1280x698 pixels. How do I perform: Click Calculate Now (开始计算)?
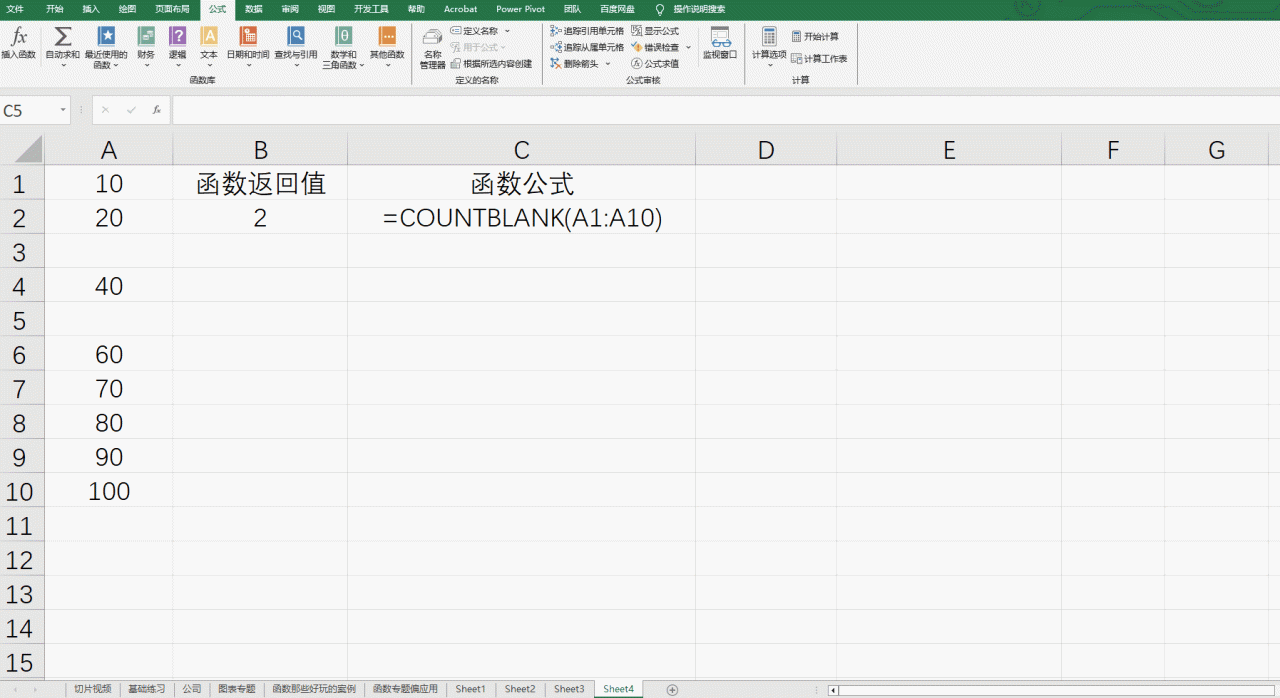click(815, 36)
